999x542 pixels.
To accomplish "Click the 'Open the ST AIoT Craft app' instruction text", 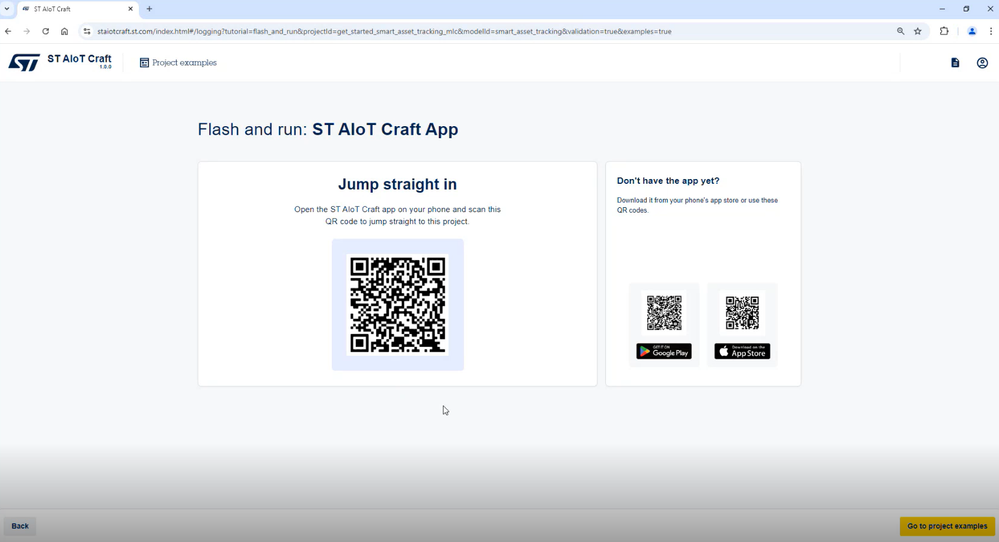I will click(397, 215).
